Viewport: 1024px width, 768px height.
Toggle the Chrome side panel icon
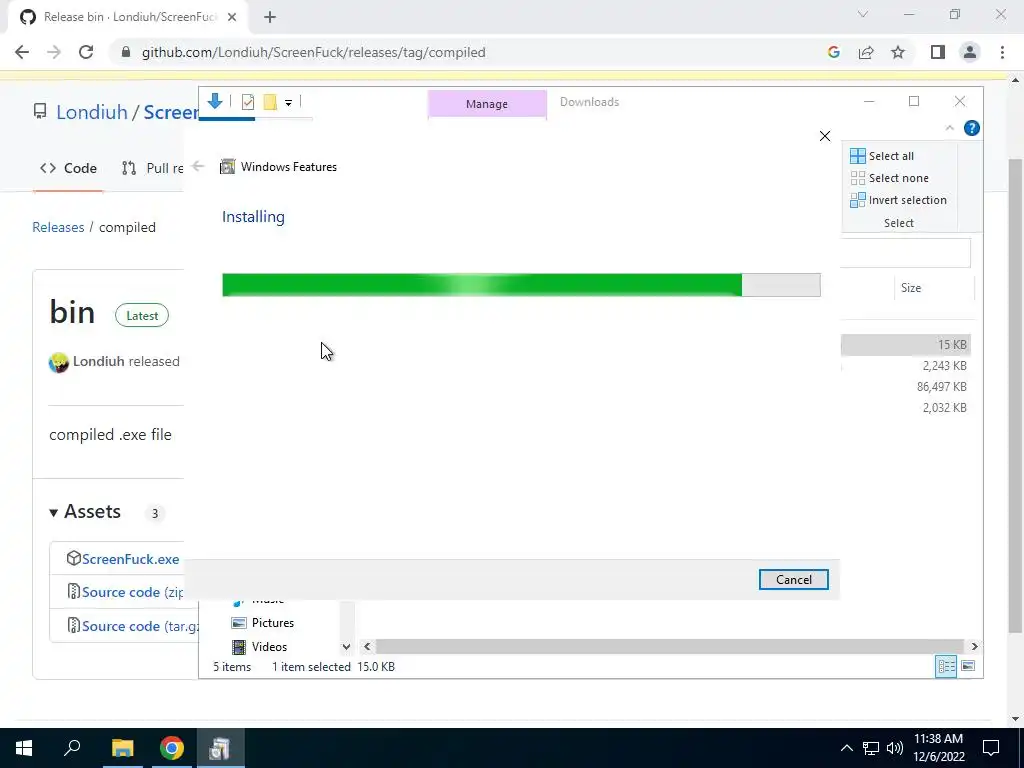(x=938, y=52)
